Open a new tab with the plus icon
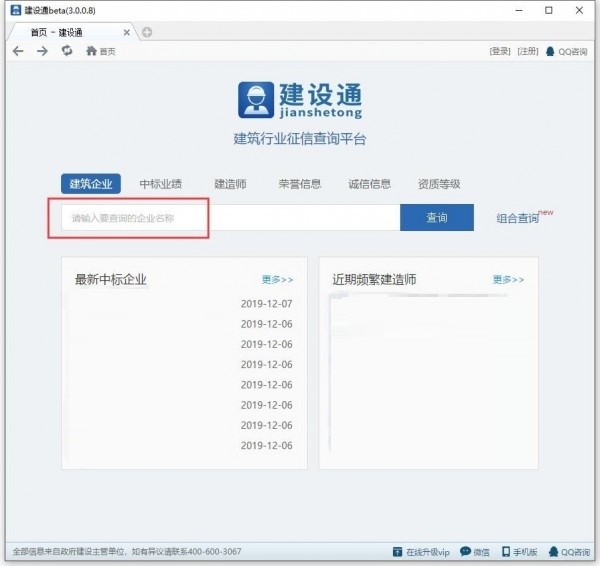Screen dimensions: 600x566 click(147, 33)
